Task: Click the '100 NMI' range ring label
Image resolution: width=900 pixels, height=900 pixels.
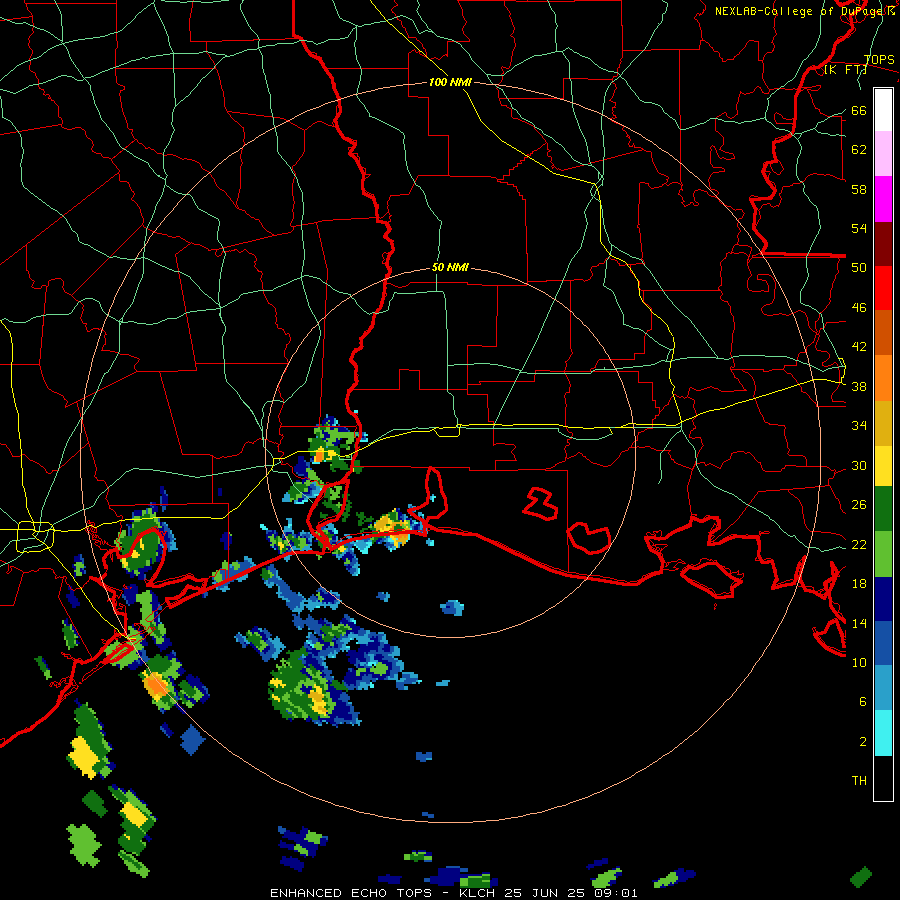Action: [x=450, y=82]
